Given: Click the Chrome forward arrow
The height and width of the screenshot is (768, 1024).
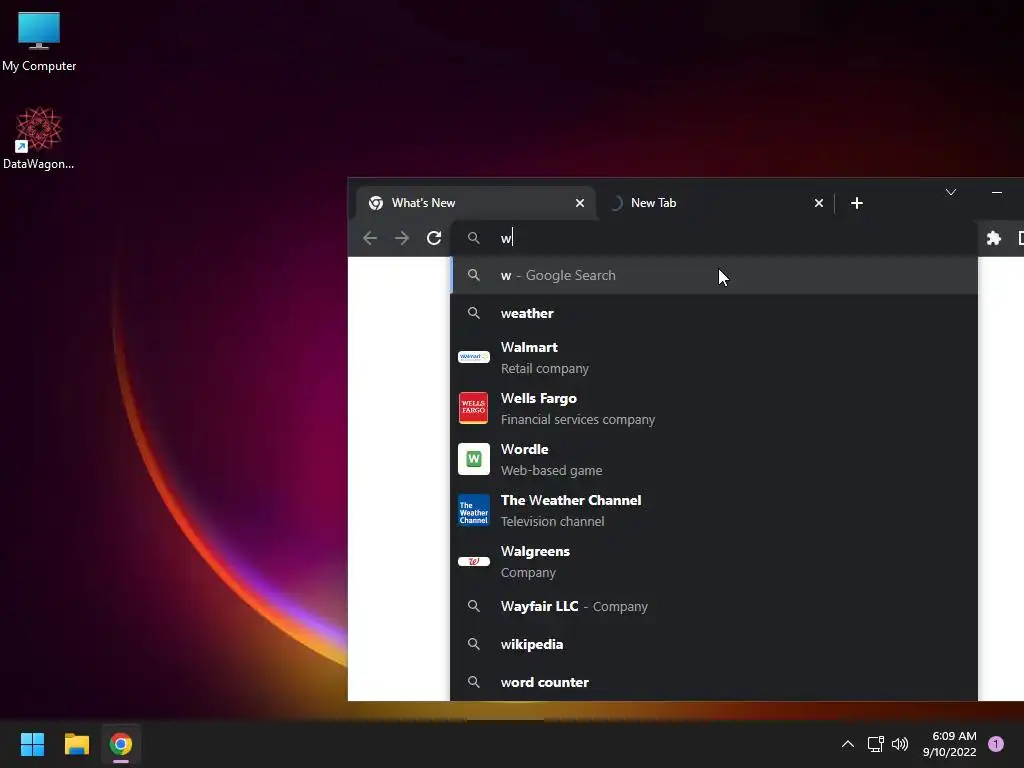Looking at the screenshot, I should [x=402, y=238].
